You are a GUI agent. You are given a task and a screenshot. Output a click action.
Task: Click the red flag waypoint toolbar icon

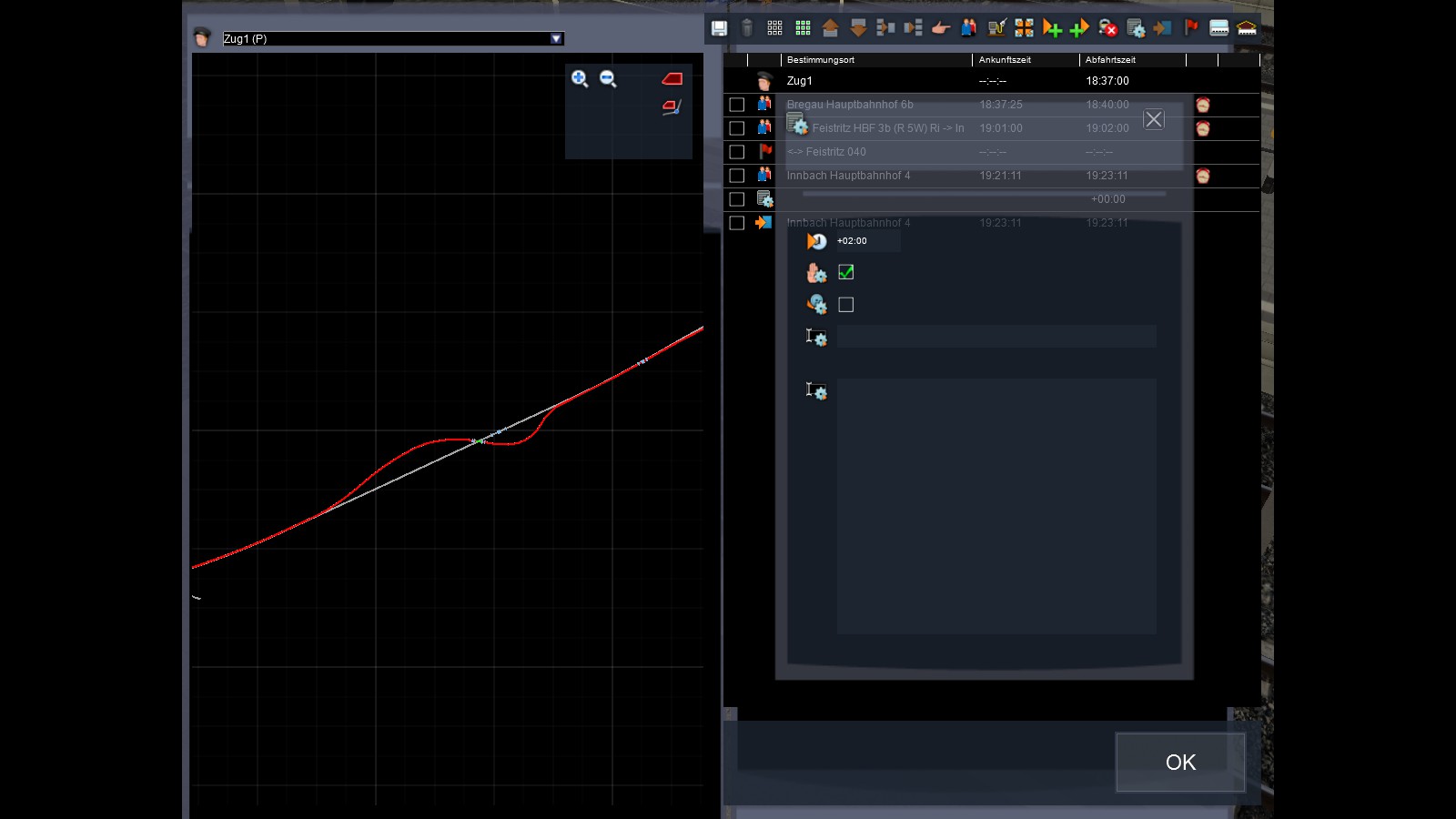pos(1191,28)
